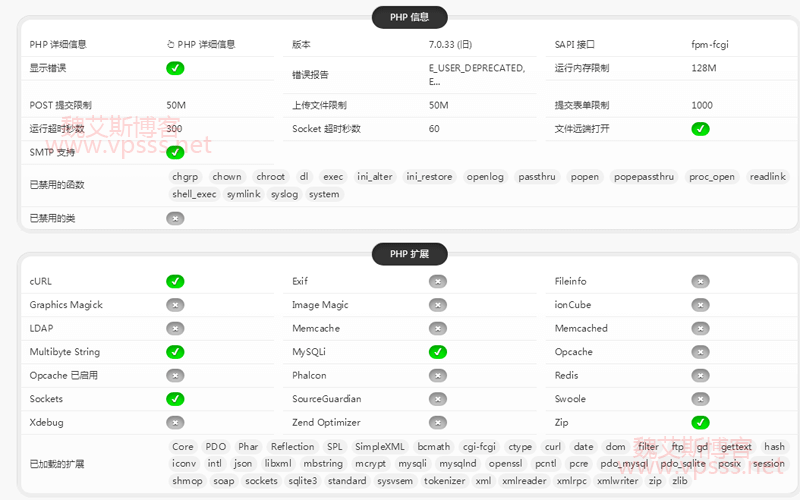Screen dimensions: 800x500
Task: Click the green Multibyte String check icon
Action: pos(175,352)
